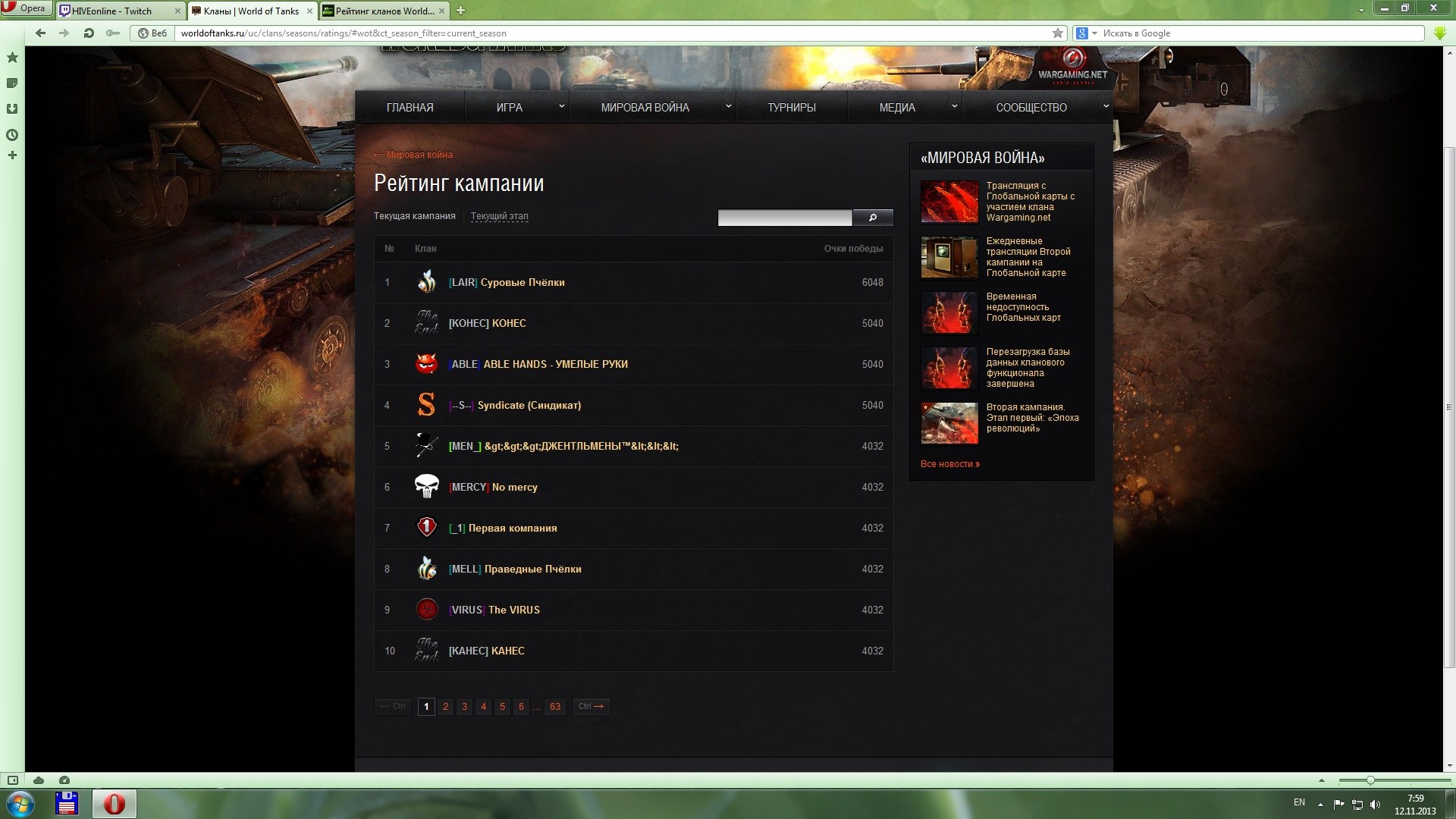Click the ИГРА dropdown menu item

point(510,107)
